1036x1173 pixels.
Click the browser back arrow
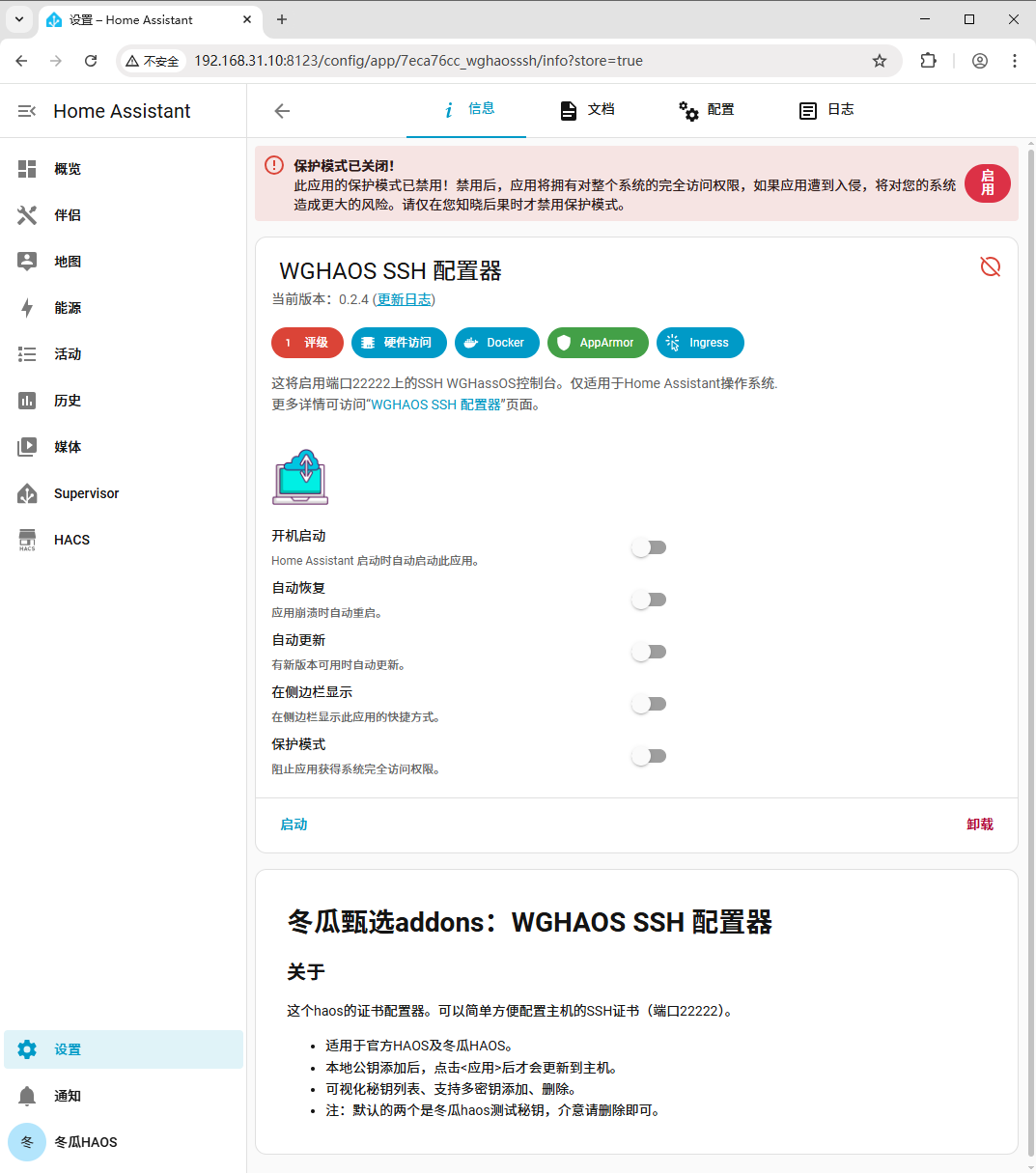21,61
